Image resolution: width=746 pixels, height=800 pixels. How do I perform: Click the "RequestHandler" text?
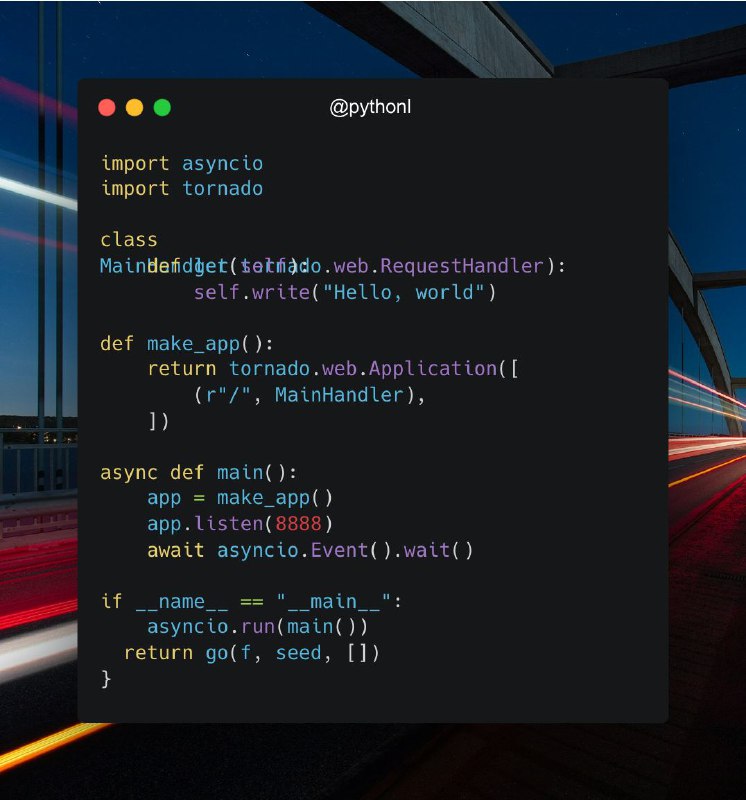click(461, 266)
